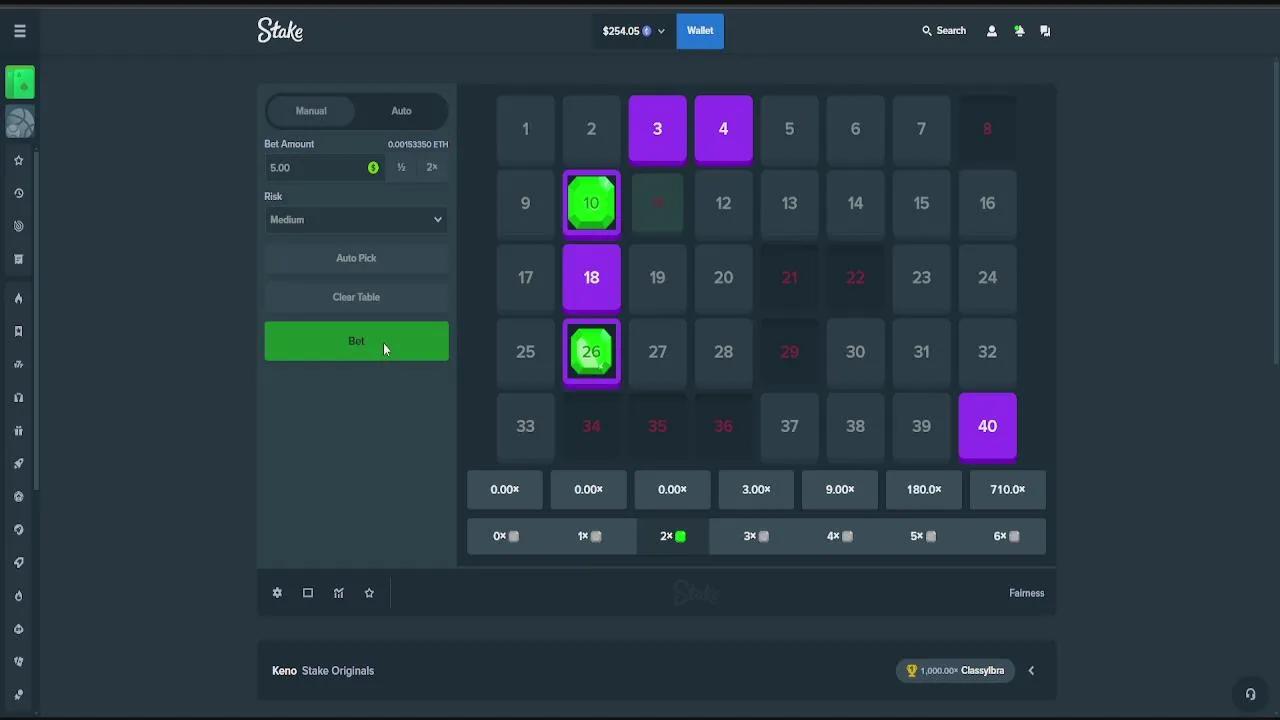Click the 2× hits indicator
Image resolution: width=1280 pixels, height=720 pixels.
click(x=672, y=536)
